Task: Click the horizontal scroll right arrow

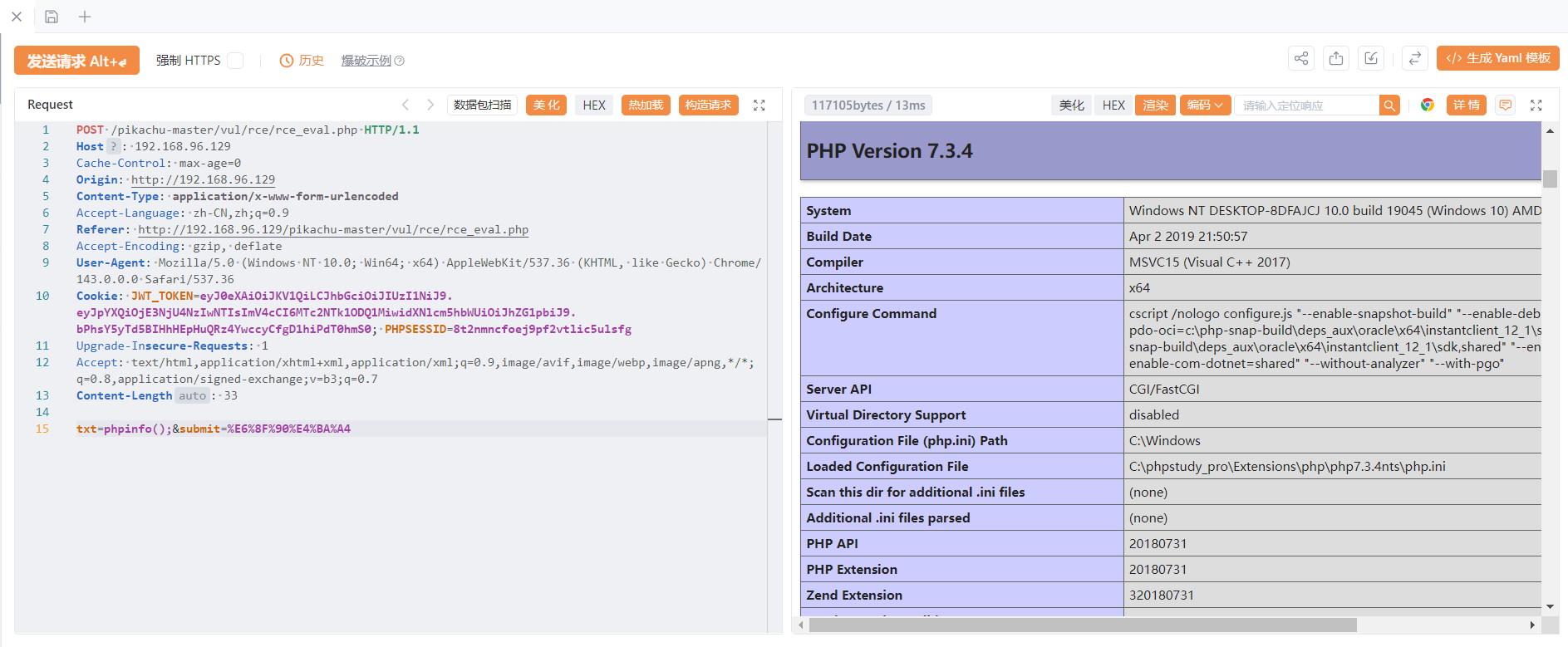Action: pyautogui.click(x=1533, y=625)
